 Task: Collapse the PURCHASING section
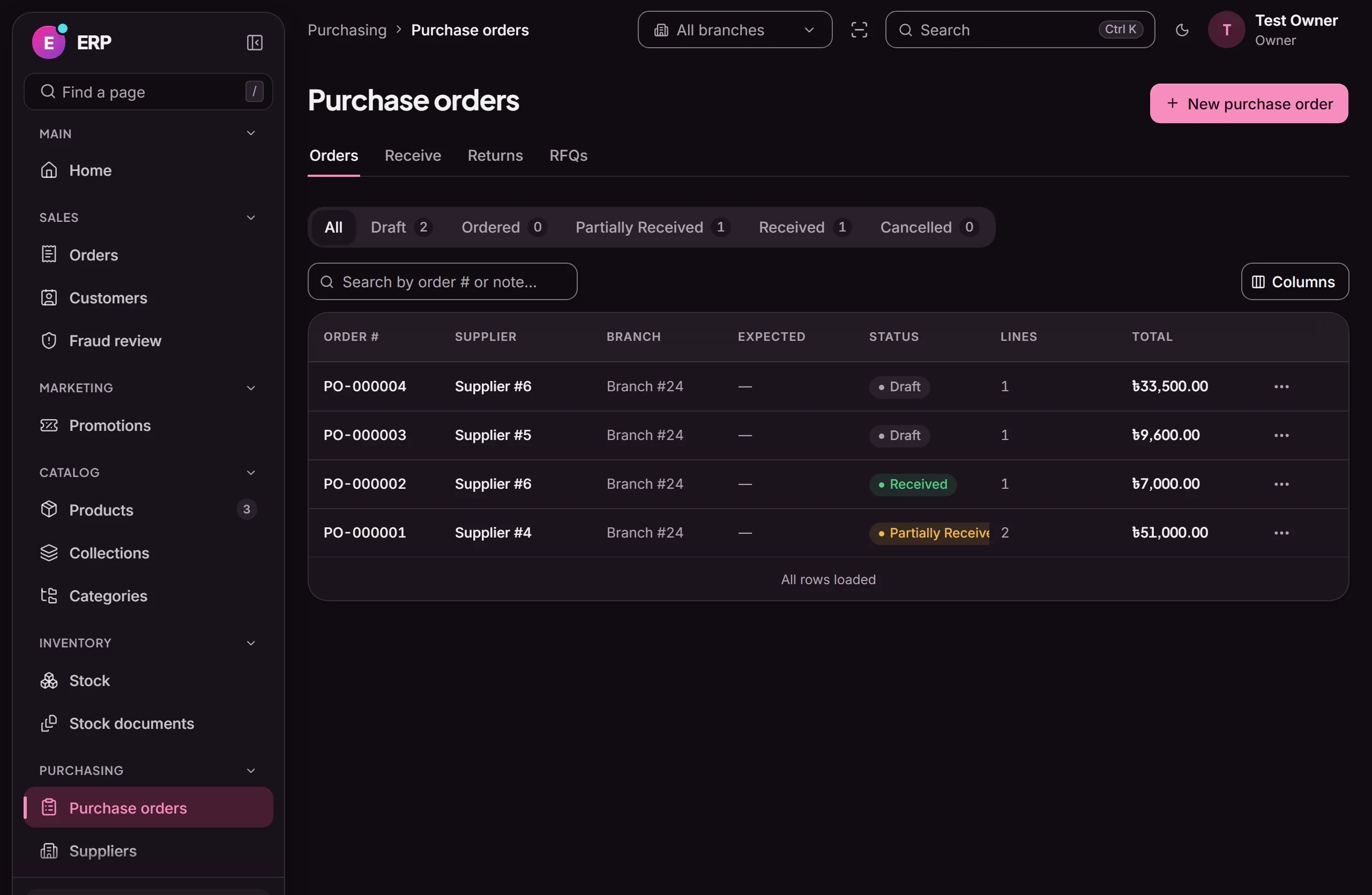tap(251, 771)
